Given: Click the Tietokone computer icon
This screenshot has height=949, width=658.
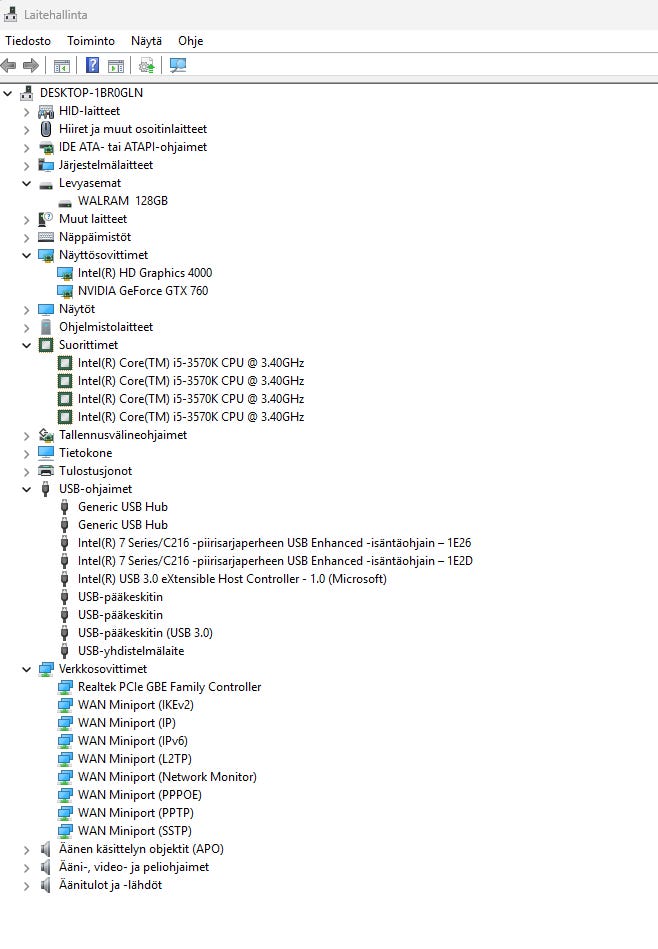Looking at the screenshot, I should coord(46,453).
